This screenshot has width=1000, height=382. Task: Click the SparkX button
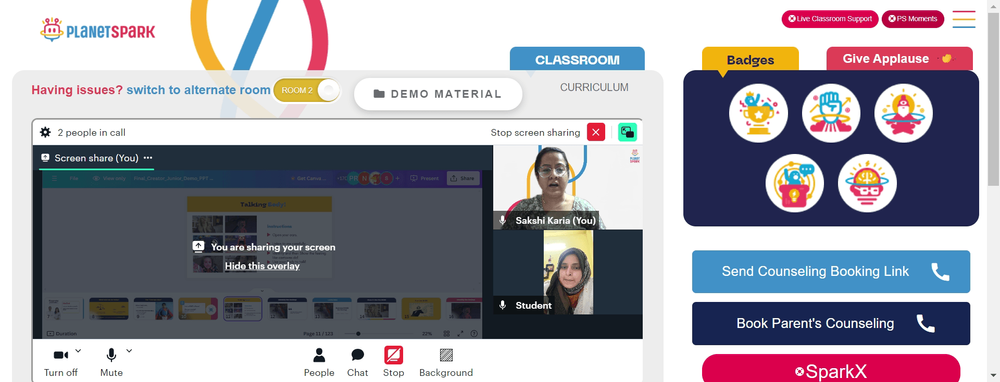[831, 369]
